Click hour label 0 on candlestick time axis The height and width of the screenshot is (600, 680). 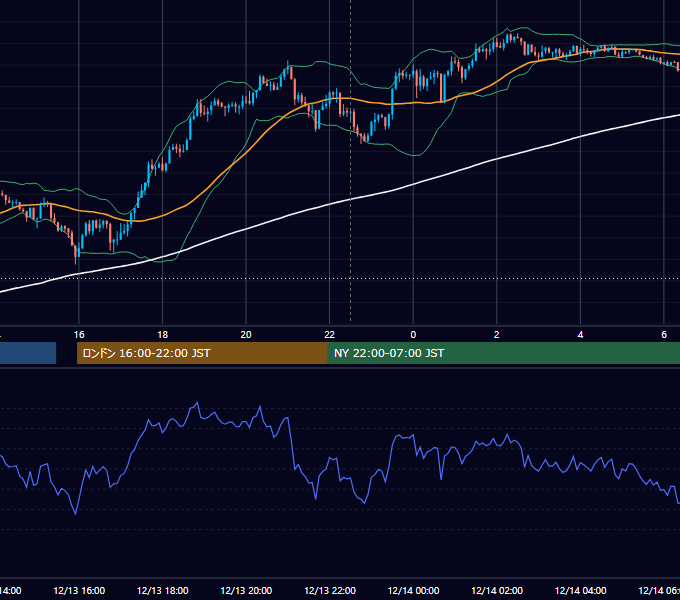pyautogui.click(x=413, y=335)
